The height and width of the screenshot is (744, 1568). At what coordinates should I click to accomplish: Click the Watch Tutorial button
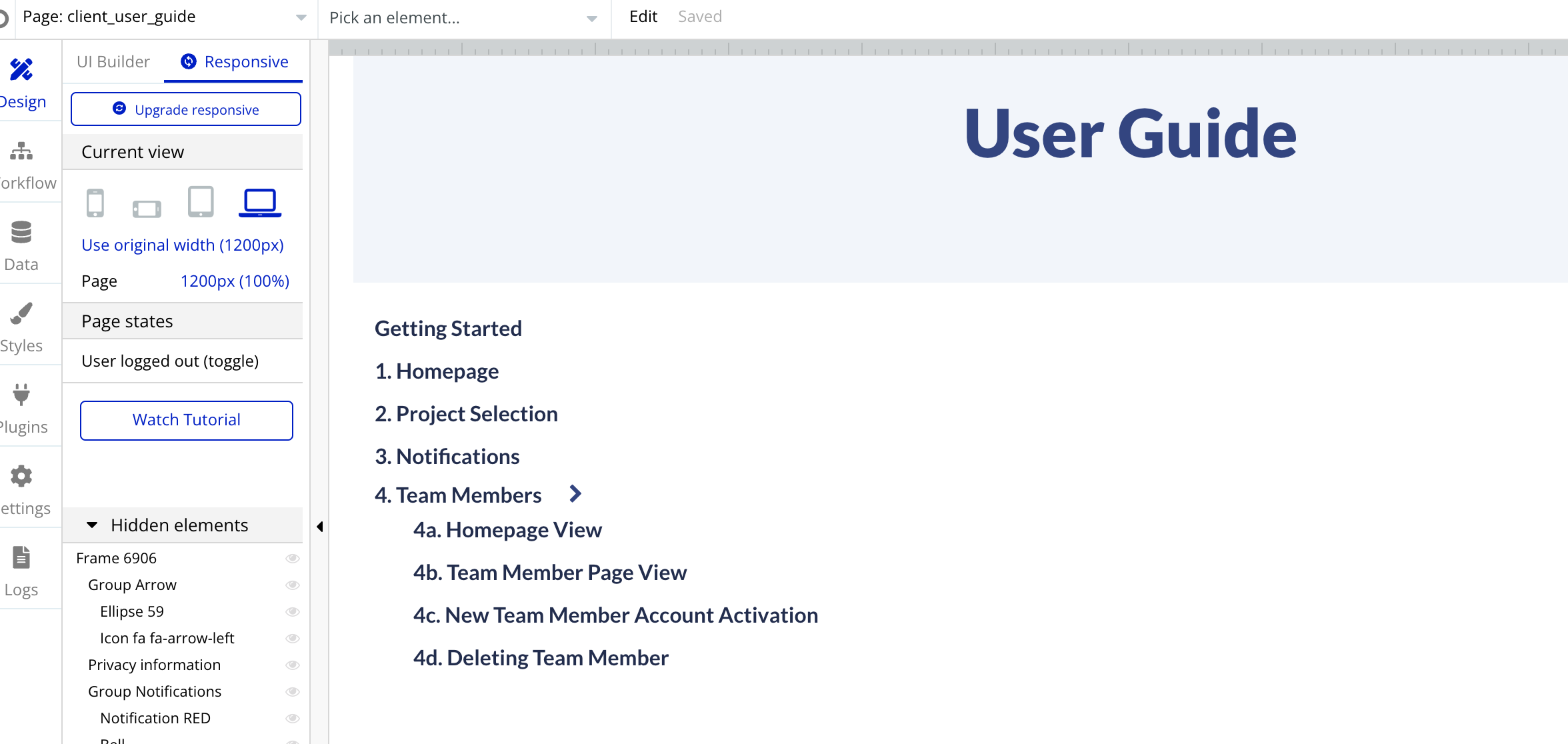point(187,420)
